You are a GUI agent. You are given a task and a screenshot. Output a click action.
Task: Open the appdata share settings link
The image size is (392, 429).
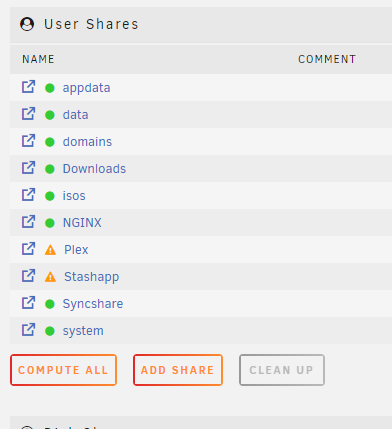coord(86,88)
